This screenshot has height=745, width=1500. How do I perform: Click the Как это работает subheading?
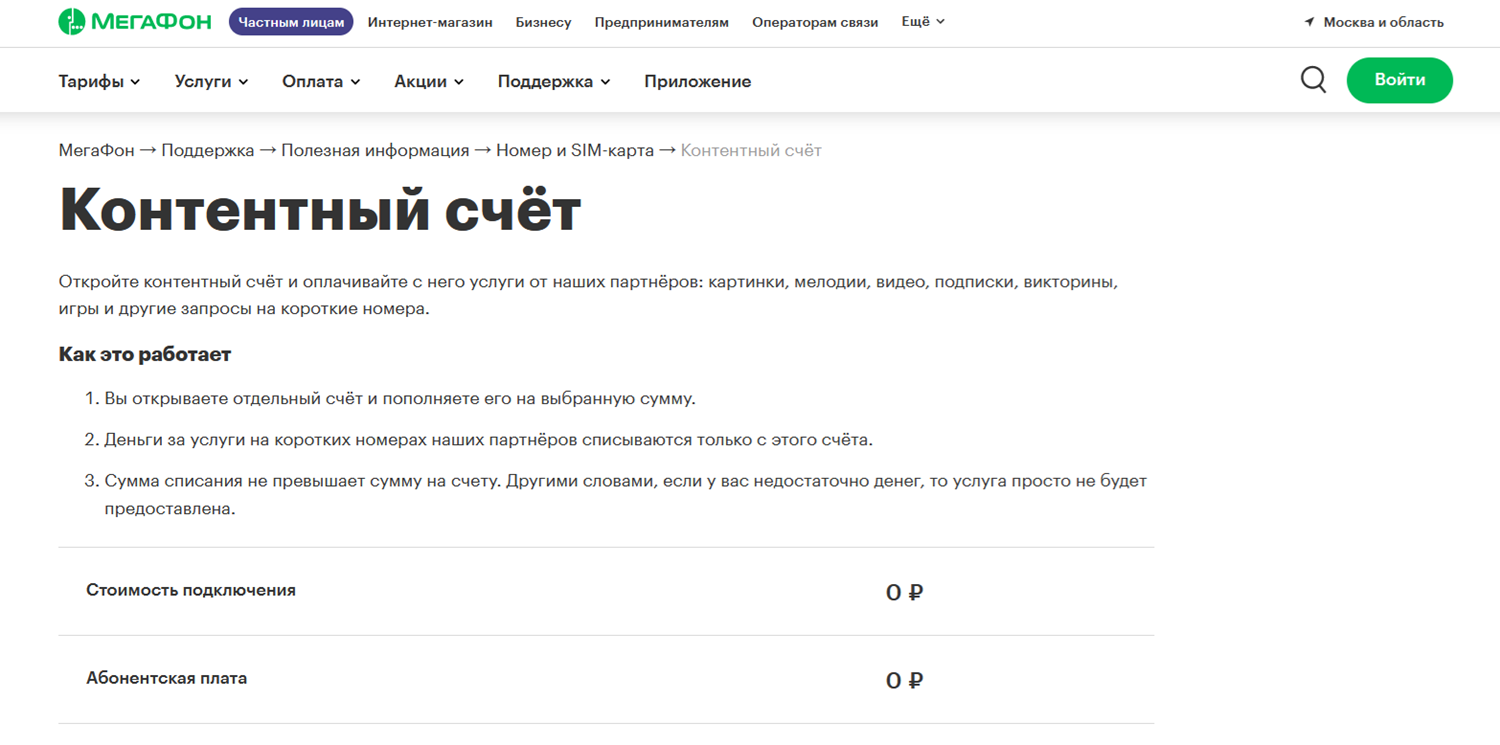145,354
